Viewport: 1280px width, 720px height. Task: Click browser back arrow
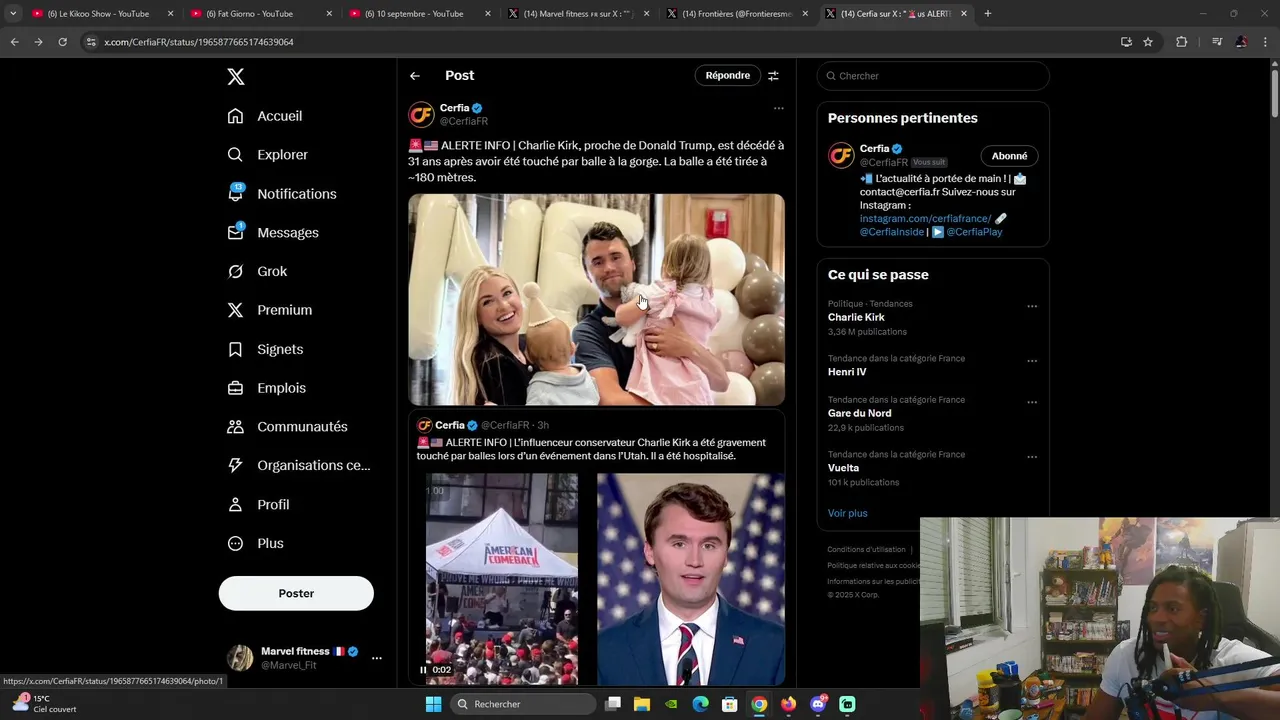pyautogui.click(x=14, y=42)
